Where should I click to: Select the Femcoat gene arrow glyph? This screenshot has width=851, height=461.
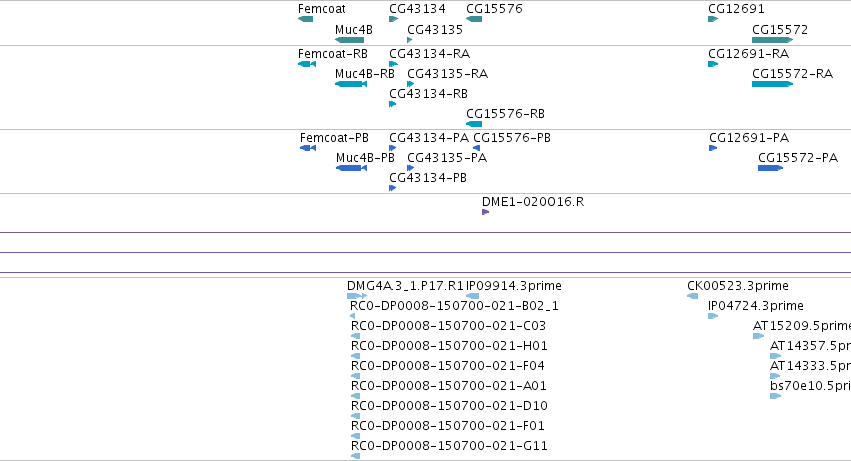(x=306, y=20)
